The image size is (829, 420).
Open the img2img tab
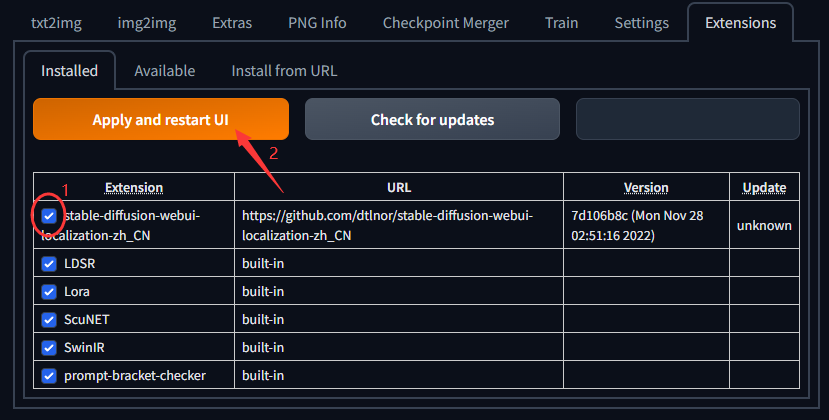click(146, 22)
